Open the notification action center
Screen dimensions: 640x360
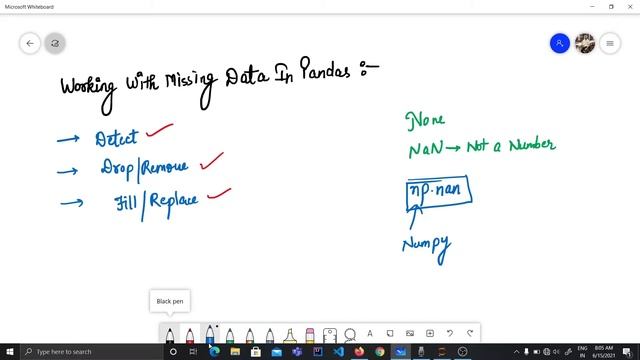[627, 352]
